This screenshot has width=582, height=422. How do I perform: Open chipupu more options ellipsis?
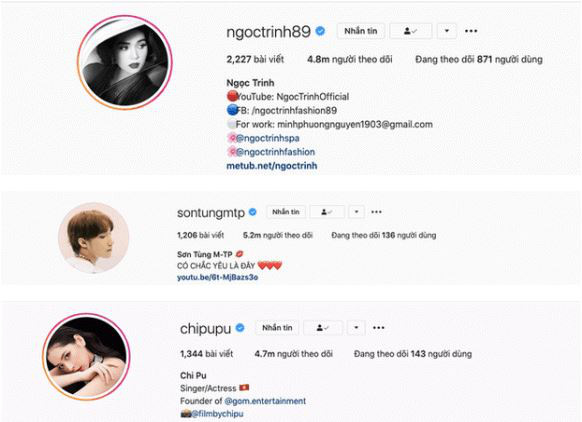pos(379,328)
